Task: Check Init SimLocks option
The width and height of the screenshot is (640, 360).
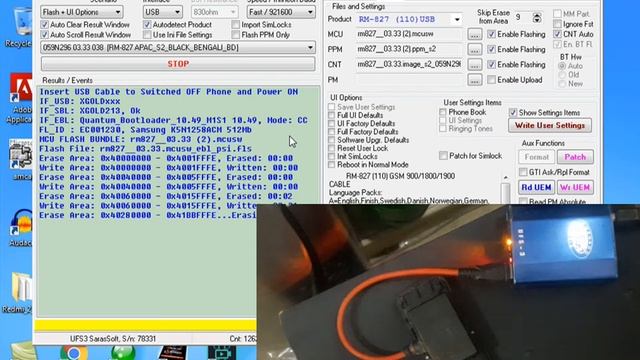Action: [331, 156]
